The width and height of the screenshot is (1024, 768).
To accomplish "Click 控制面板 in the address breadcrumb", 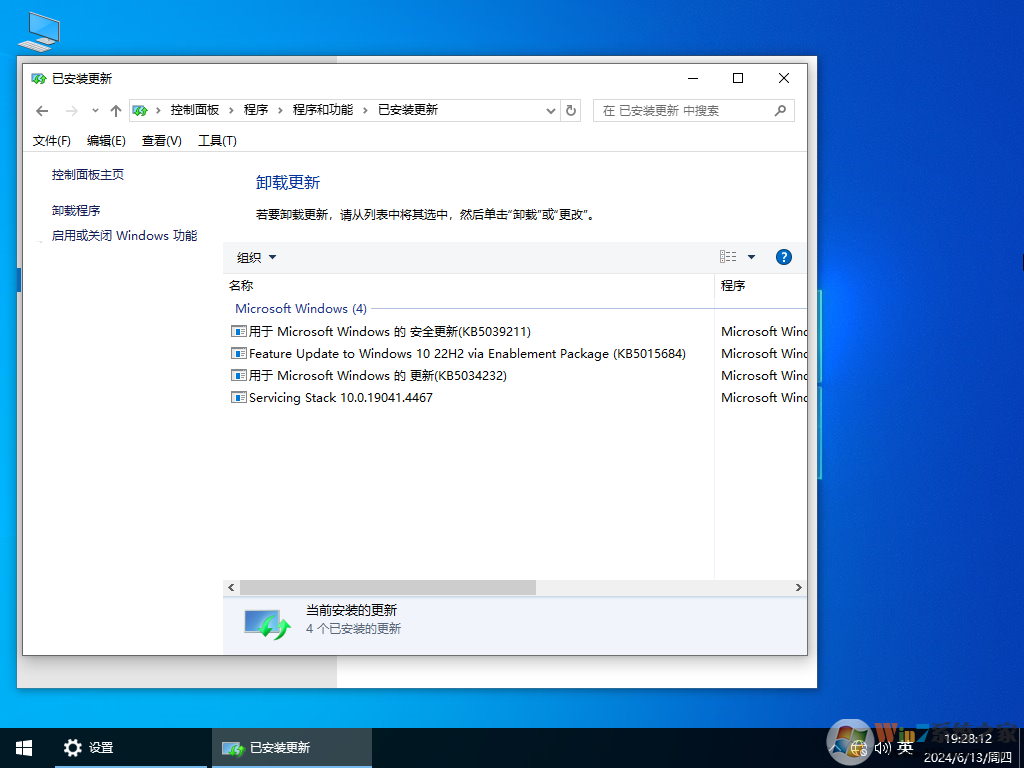I will (195, 110).
